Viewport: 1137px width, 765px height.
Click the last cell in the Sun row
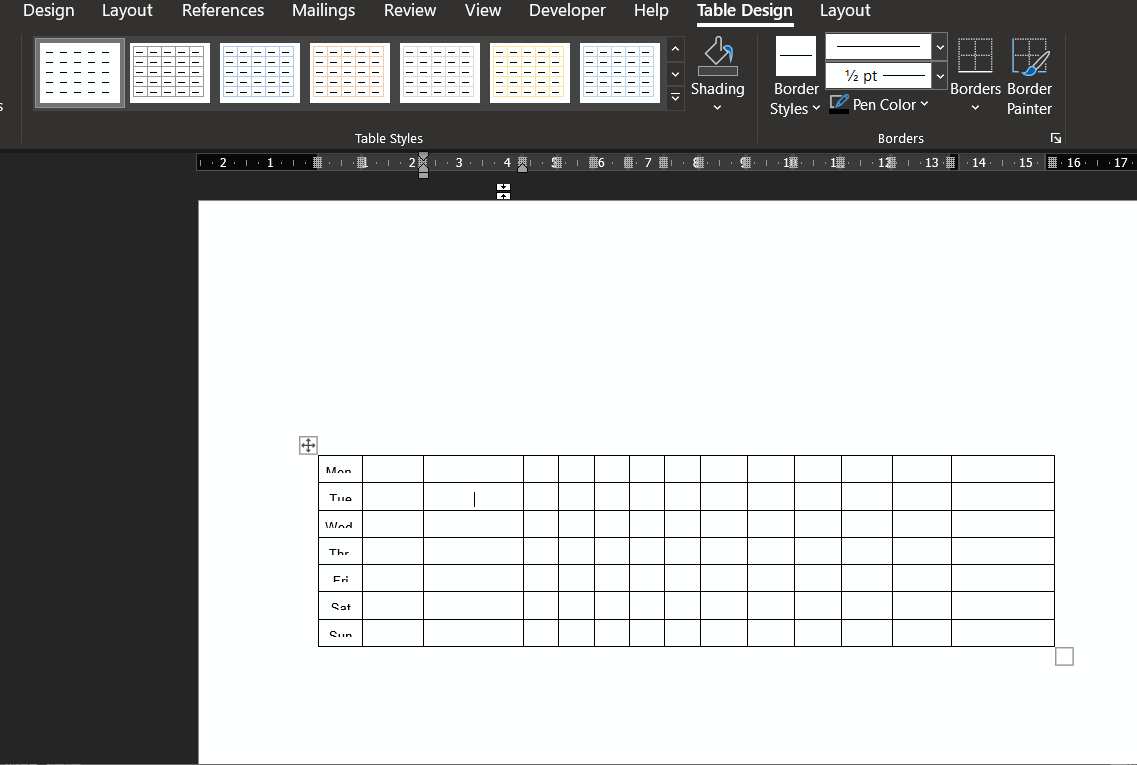point(1003,632)
